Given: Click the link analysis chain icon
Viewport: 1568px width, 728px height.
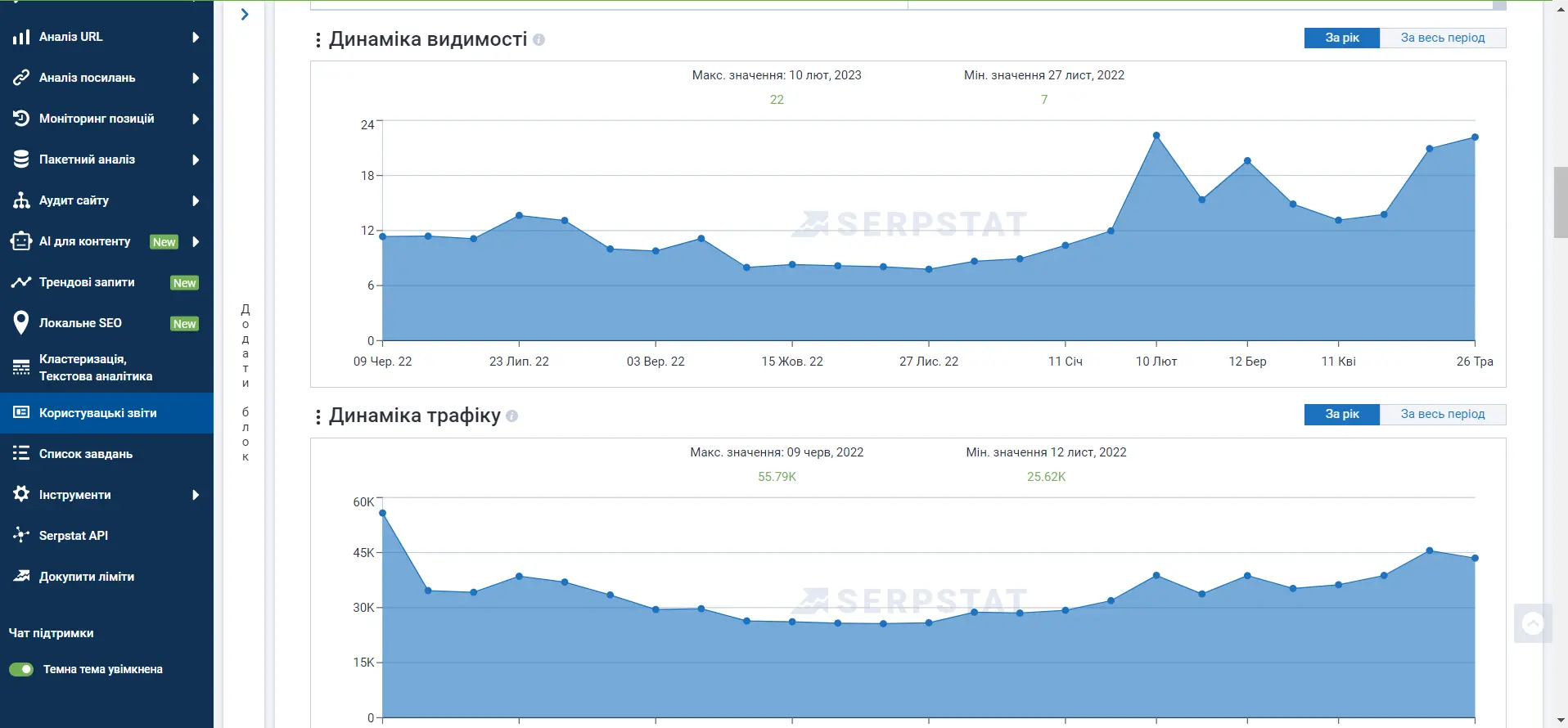Looking at the screenshot, I should [21, 78].
